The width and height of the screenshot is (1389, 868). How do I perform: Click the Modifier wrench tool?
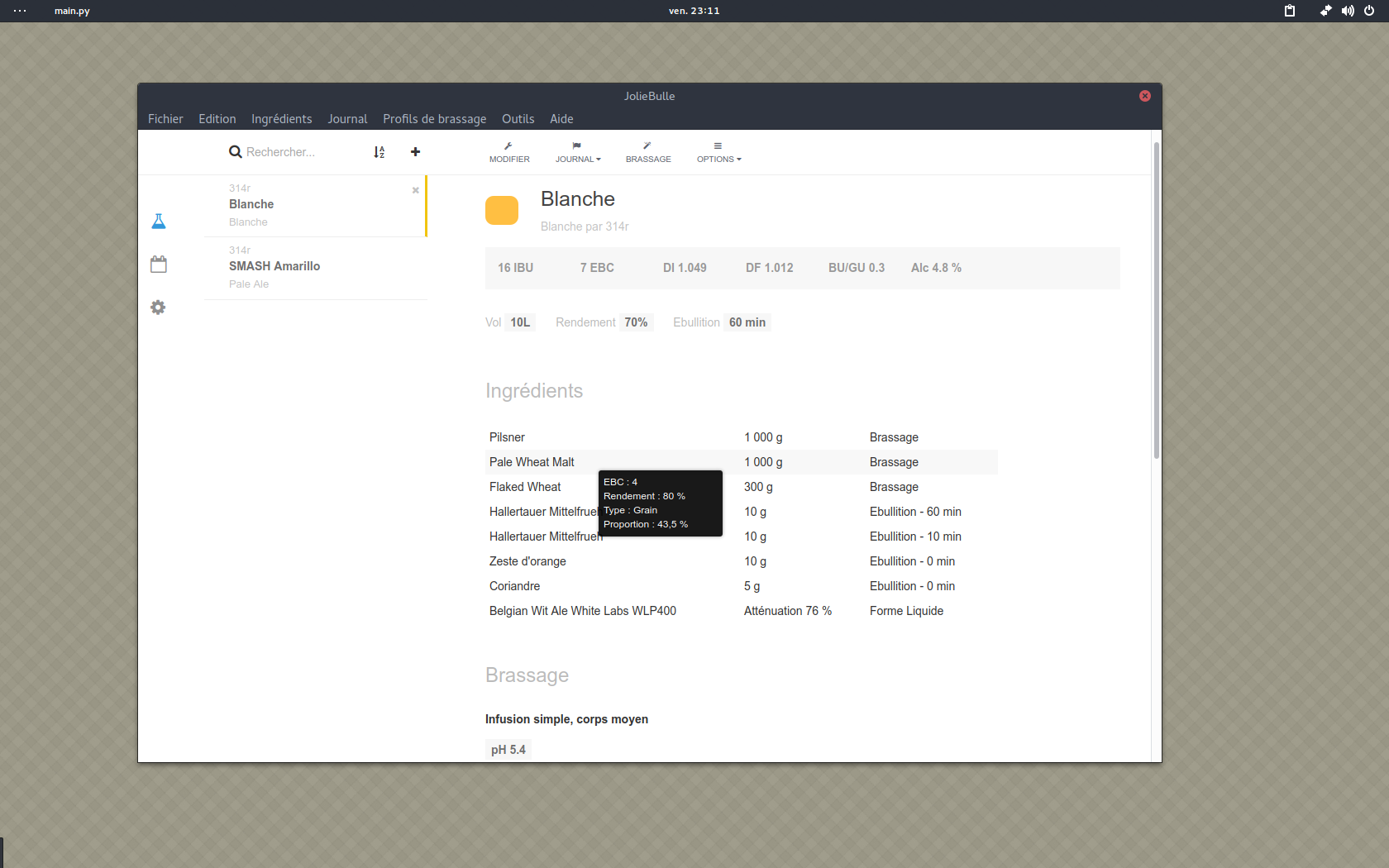[x=509, y=152]
